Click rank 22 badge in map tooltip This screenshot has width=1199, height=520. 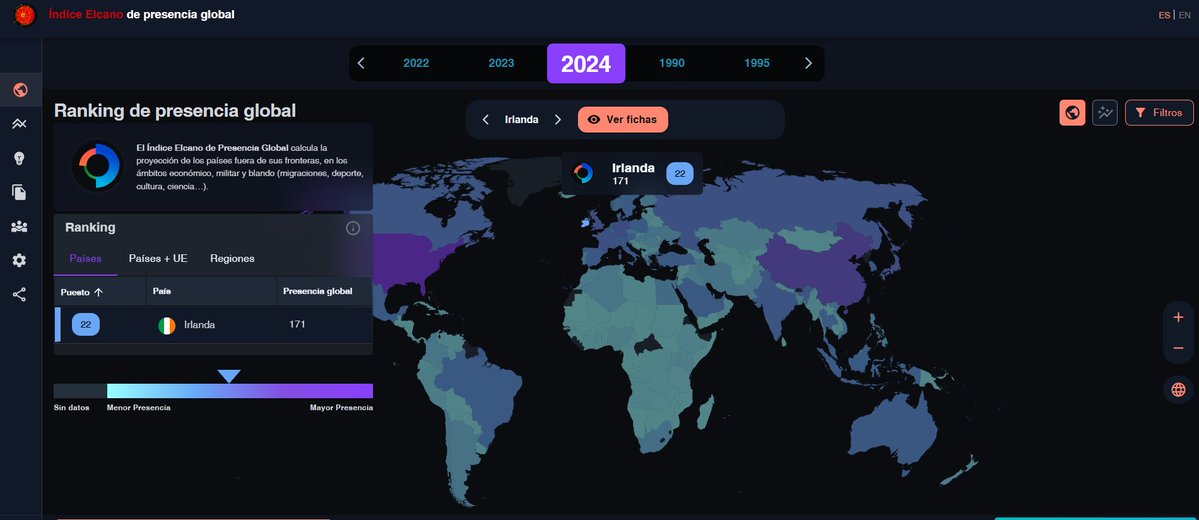click(679, 174)
